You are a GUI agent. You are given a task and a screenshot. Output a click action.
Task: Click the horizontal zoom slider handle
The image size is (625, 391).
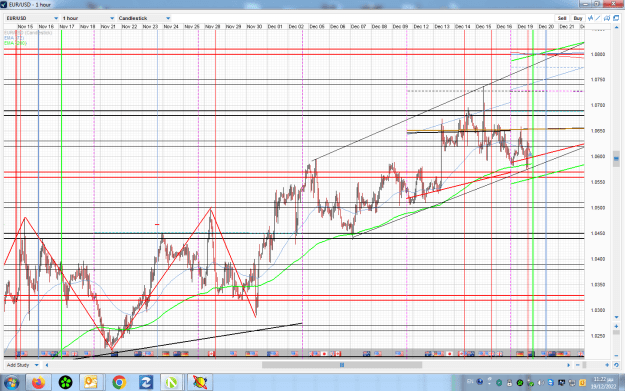pos(584,365)
